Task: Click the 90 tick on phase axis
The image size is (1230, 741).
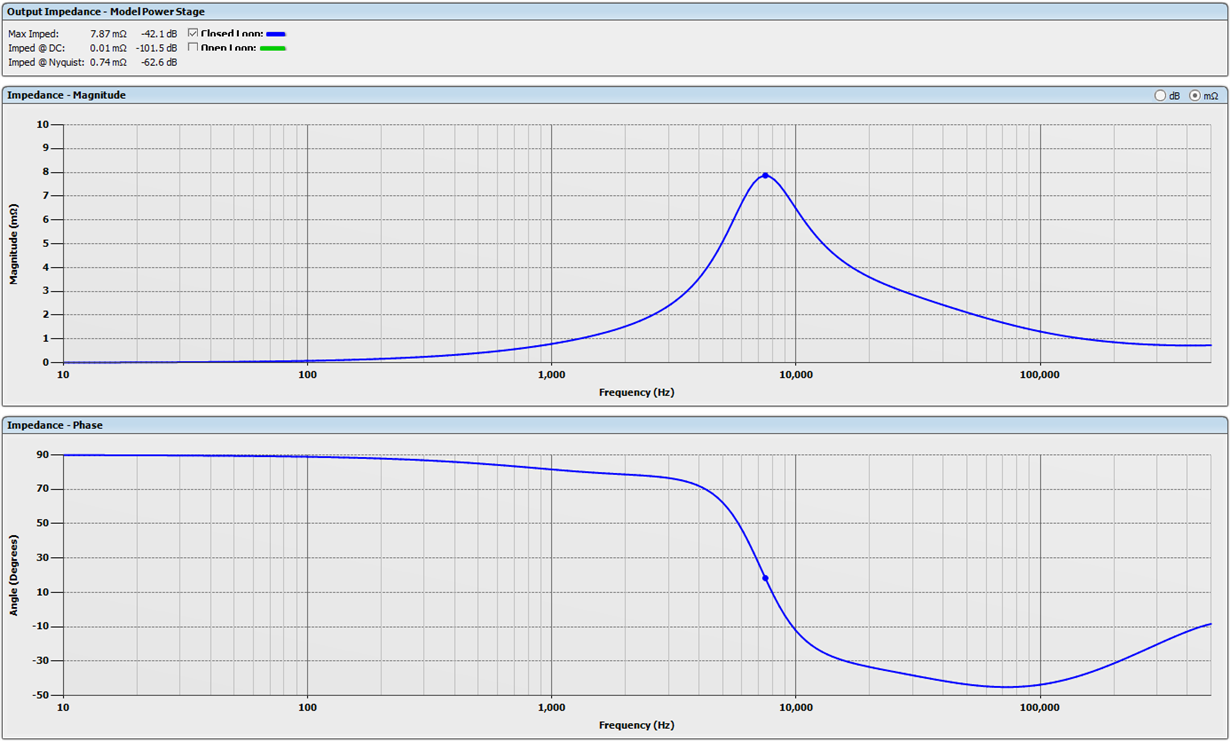Action: [x=43, y=455]
